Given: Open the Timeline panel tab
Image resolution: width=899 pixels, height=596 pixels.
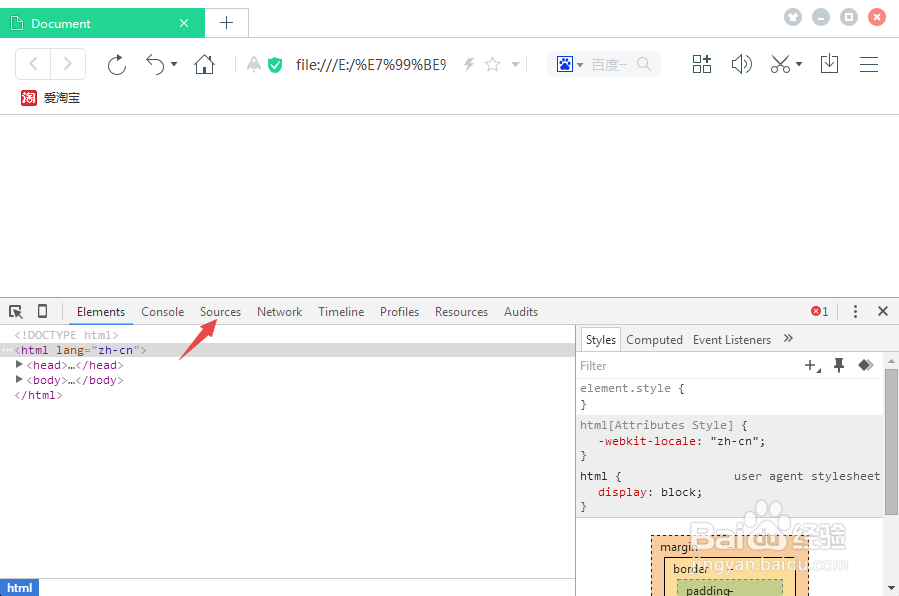Looking at the screenshot, I should (x=341, y=312).
